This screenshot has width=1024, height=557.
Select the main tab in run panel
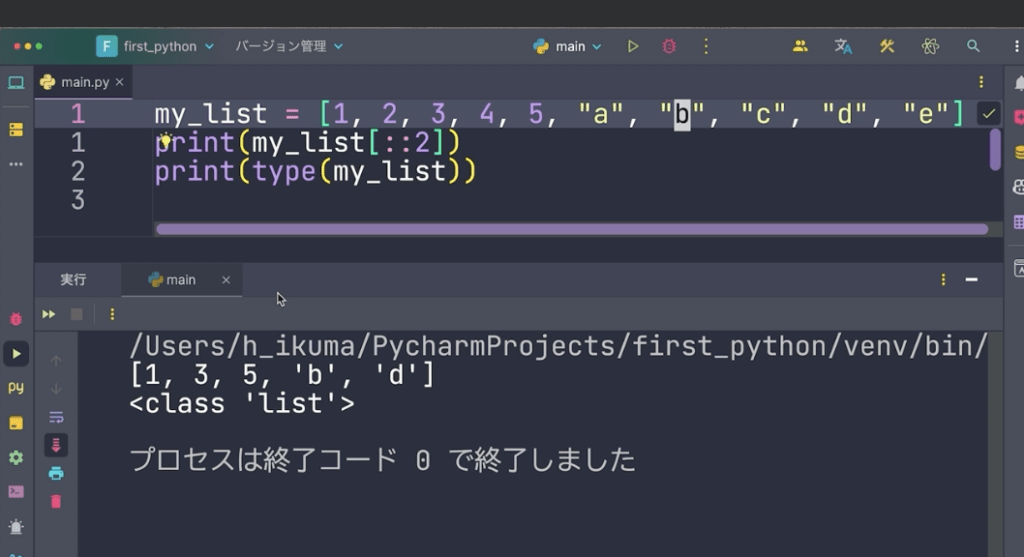click(173, 280)
